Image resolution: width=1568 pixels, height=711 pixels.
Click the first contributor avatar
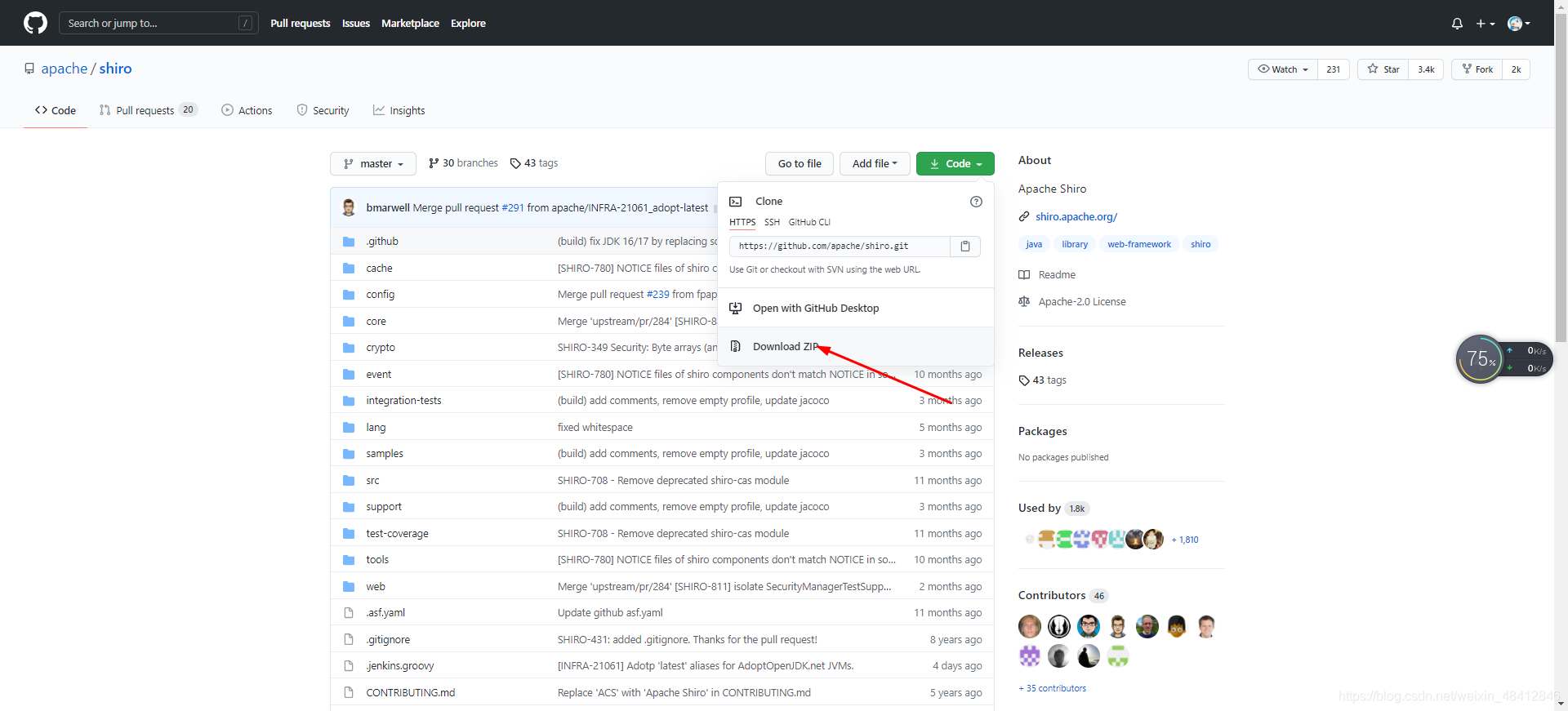(1030, 626)
